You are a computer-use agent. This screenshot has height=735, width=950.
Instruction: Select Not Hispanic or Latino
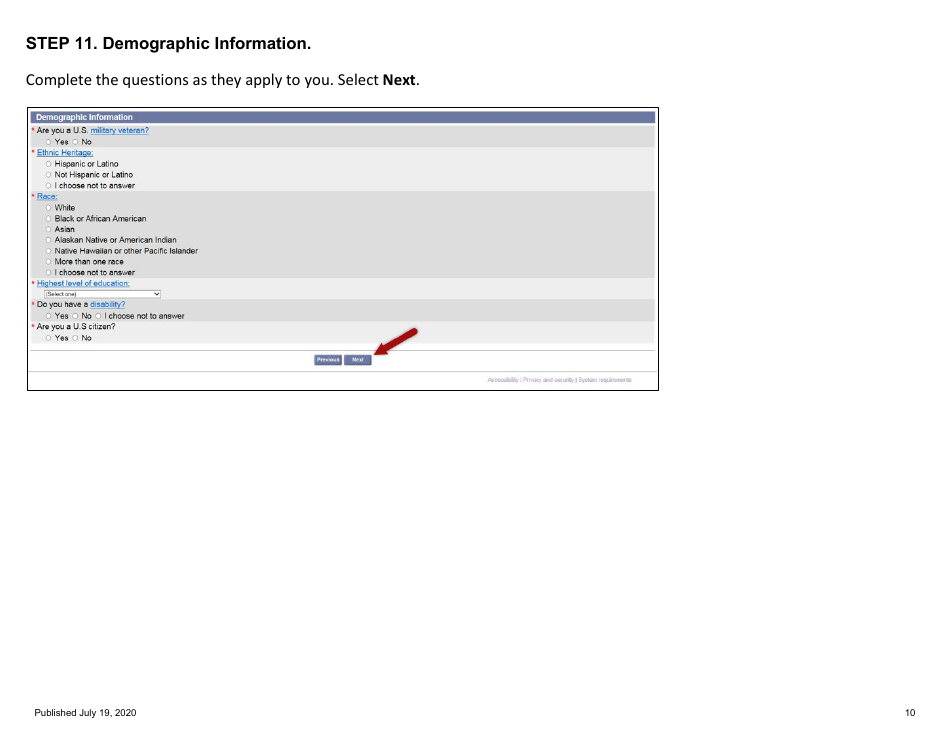[x=48, y=174]
